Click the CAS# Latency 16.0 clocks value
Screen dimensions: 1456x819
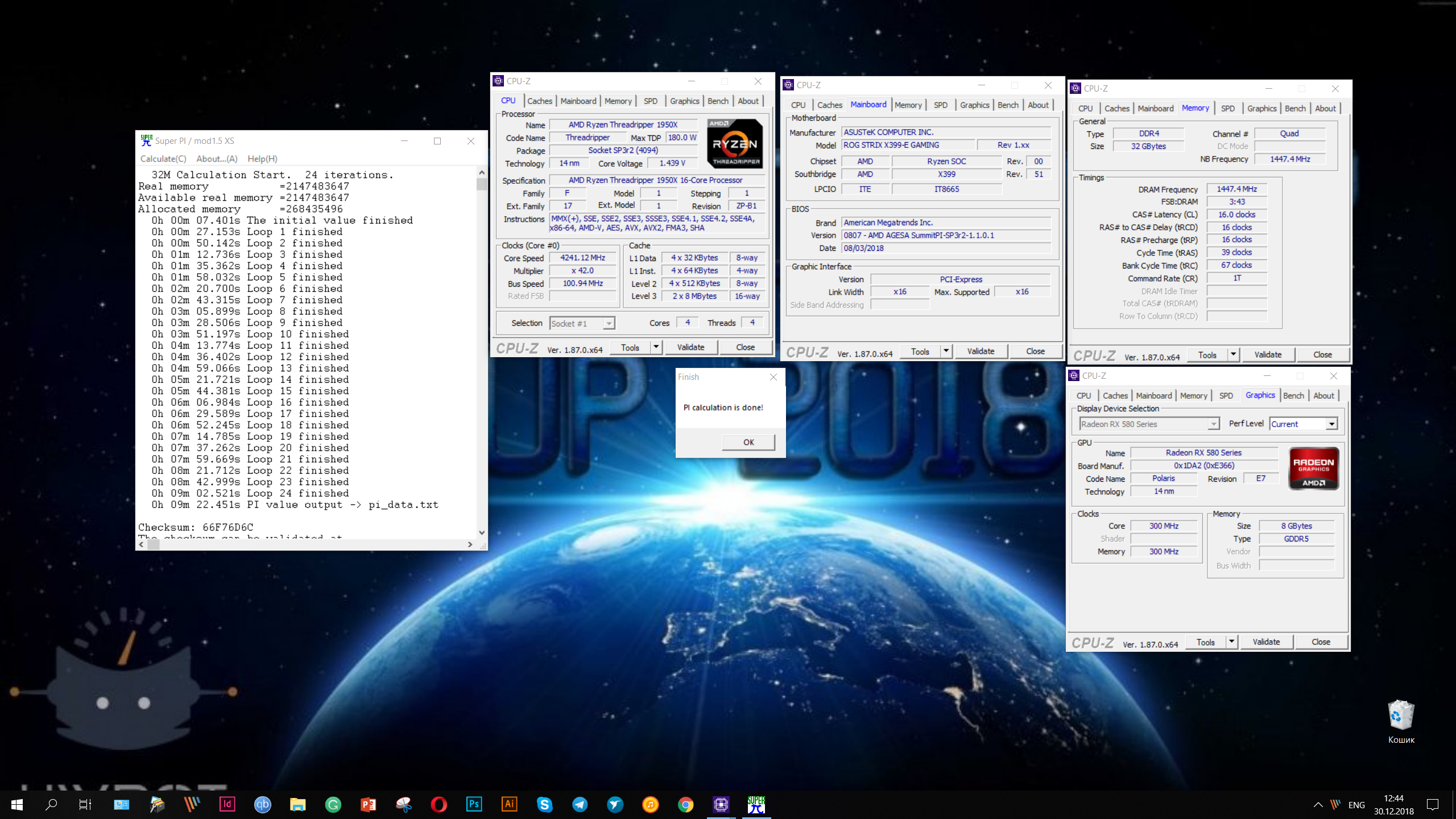point(1236,214)
